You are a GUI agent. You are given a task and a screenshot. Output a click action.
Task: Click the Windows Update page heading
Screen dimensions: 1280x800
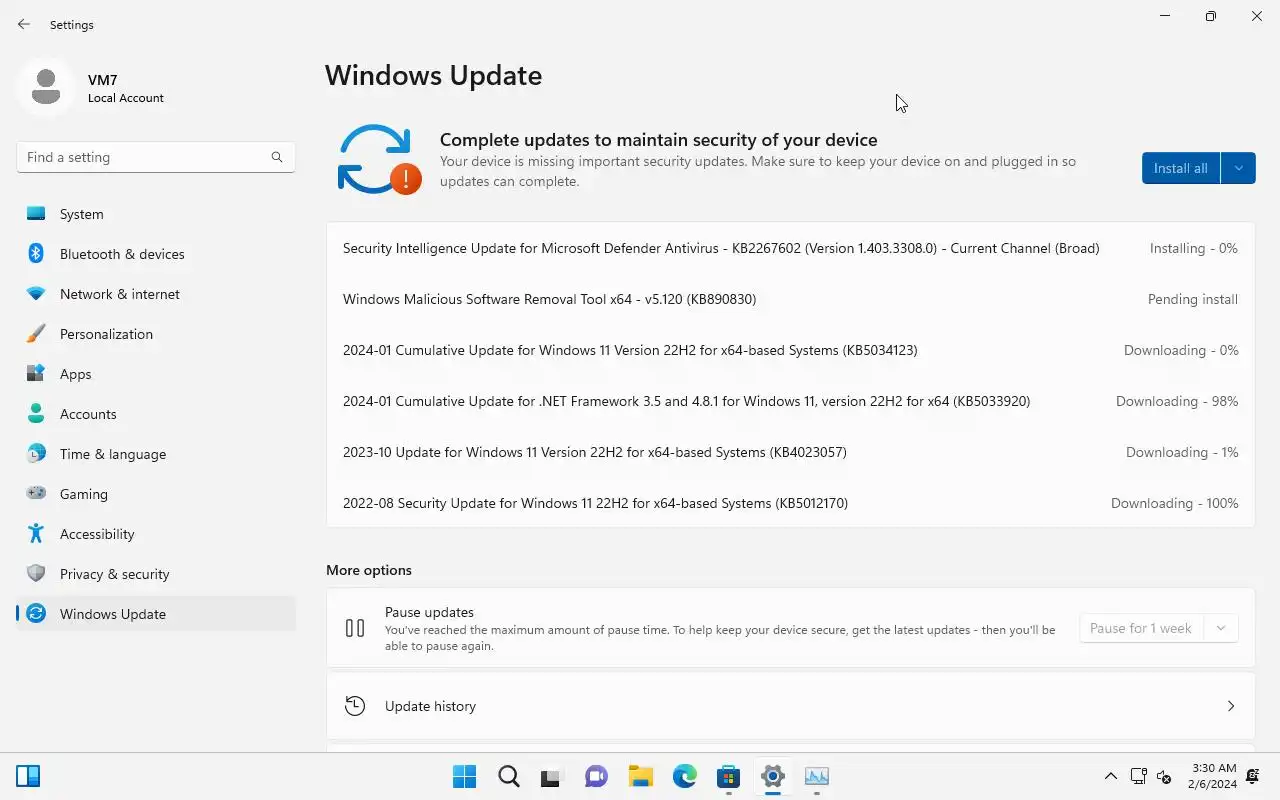[434, 76]
